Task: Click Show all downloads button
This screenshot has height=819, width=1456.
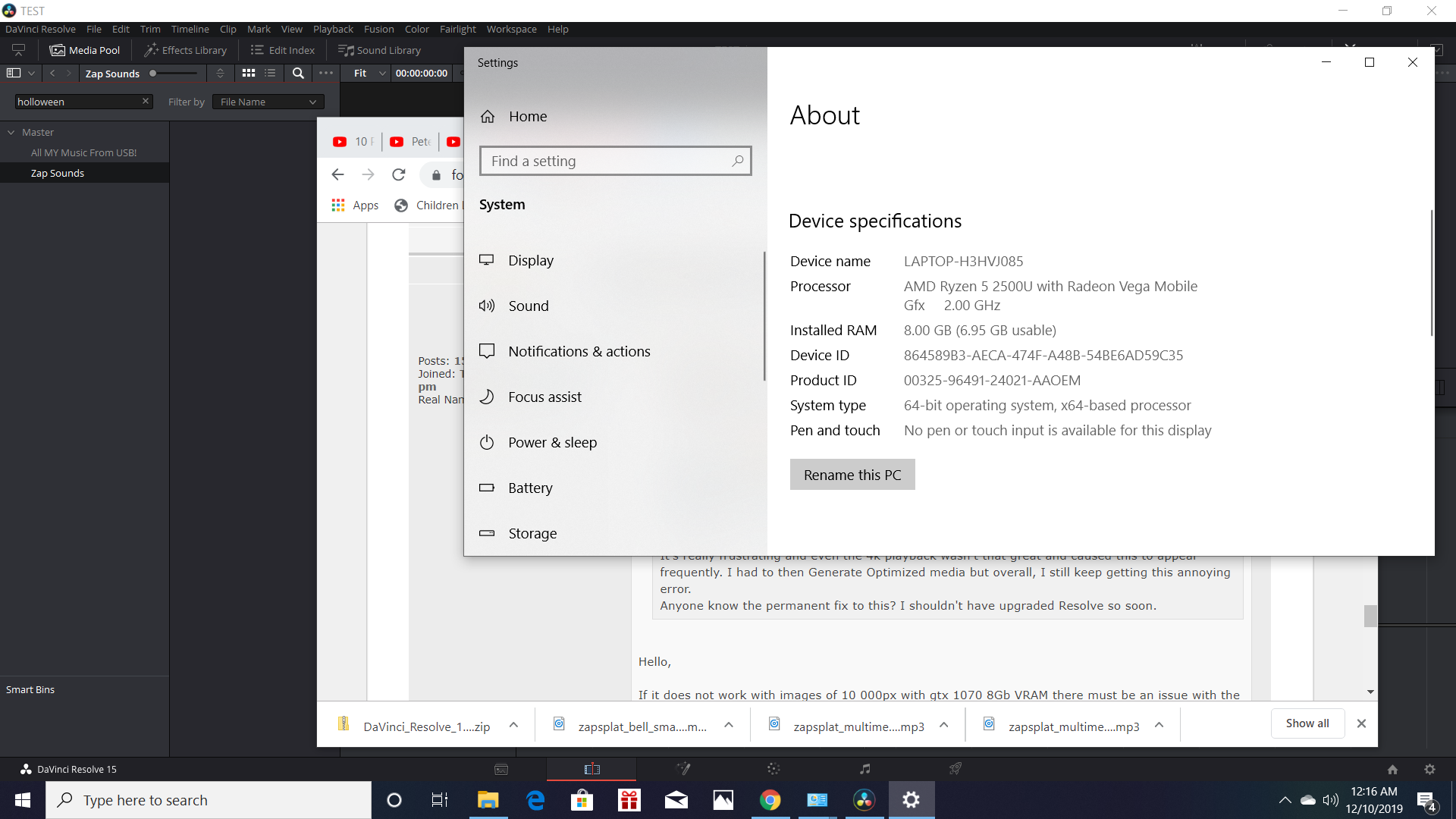Action: coord(1307,723)
